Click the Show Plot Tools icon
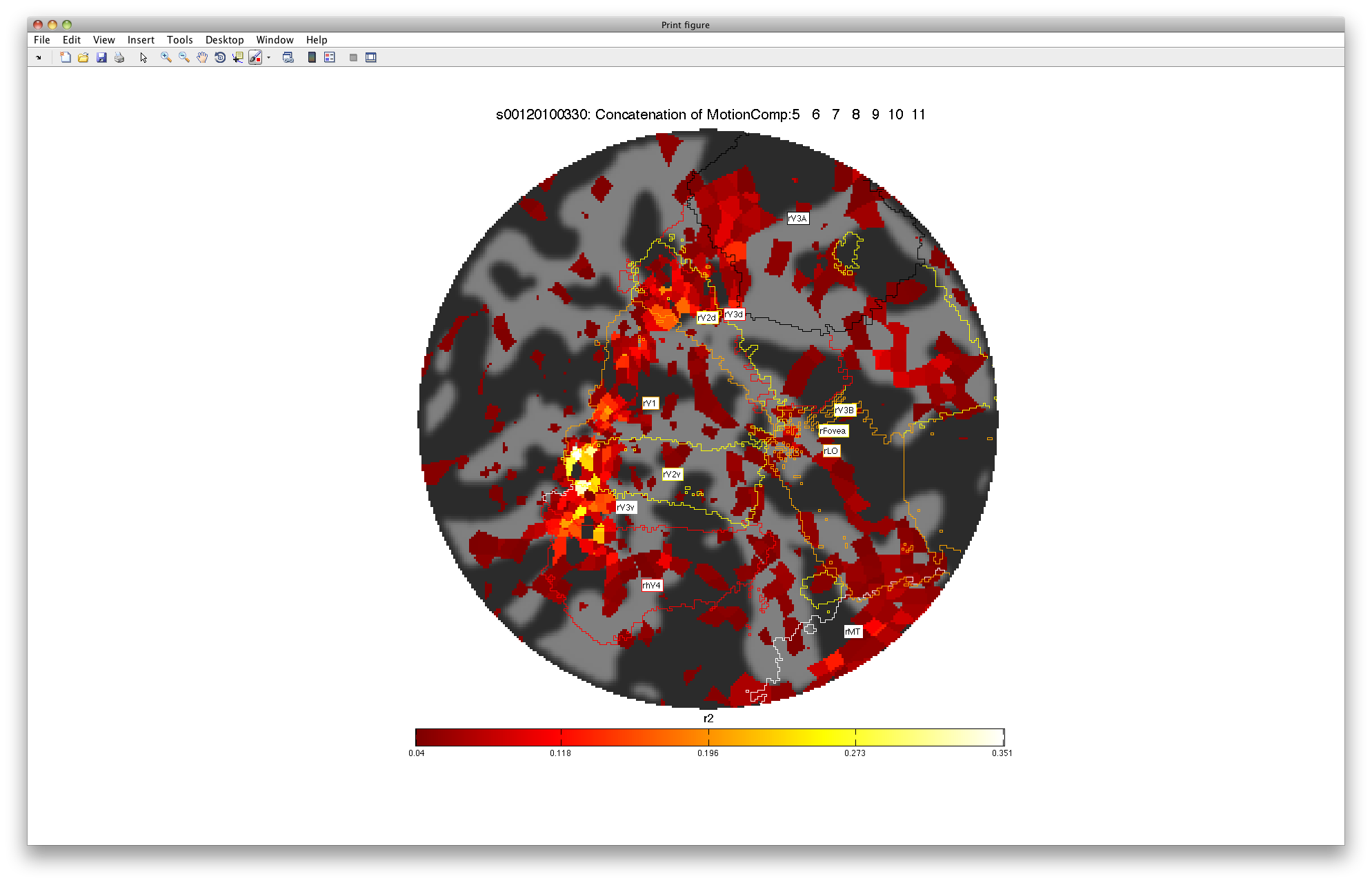 pos(371,57)
